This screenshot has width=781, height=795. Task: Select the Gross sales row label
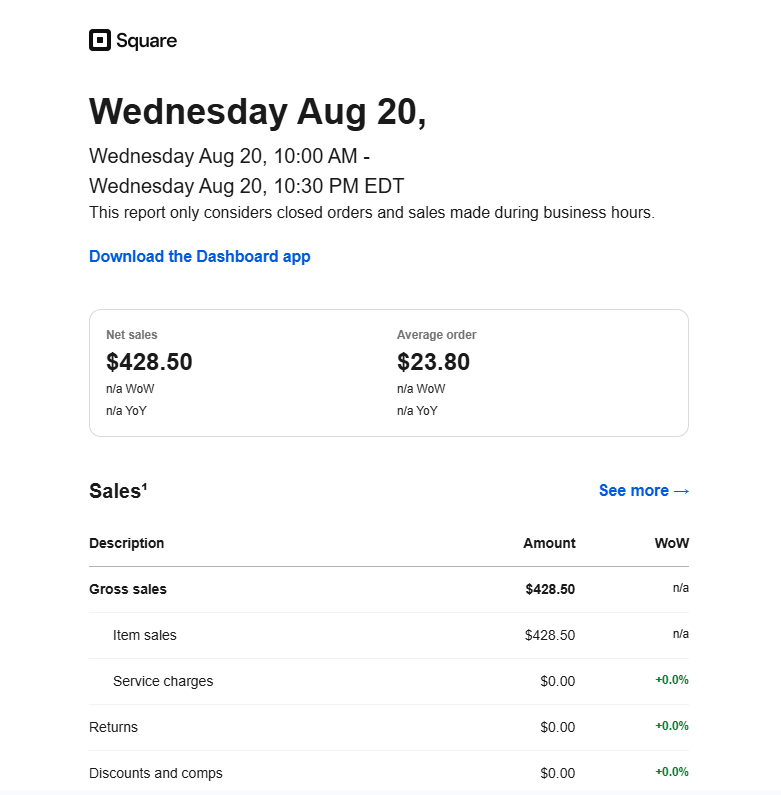tap(128, 589)
